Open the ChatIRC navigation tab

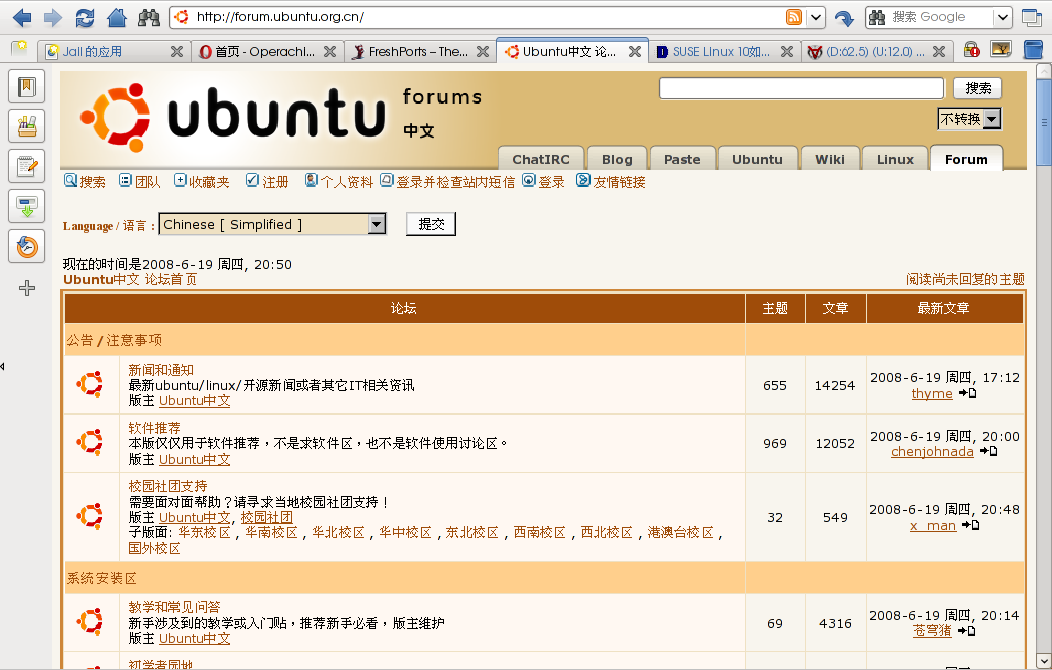pos(541,159)
